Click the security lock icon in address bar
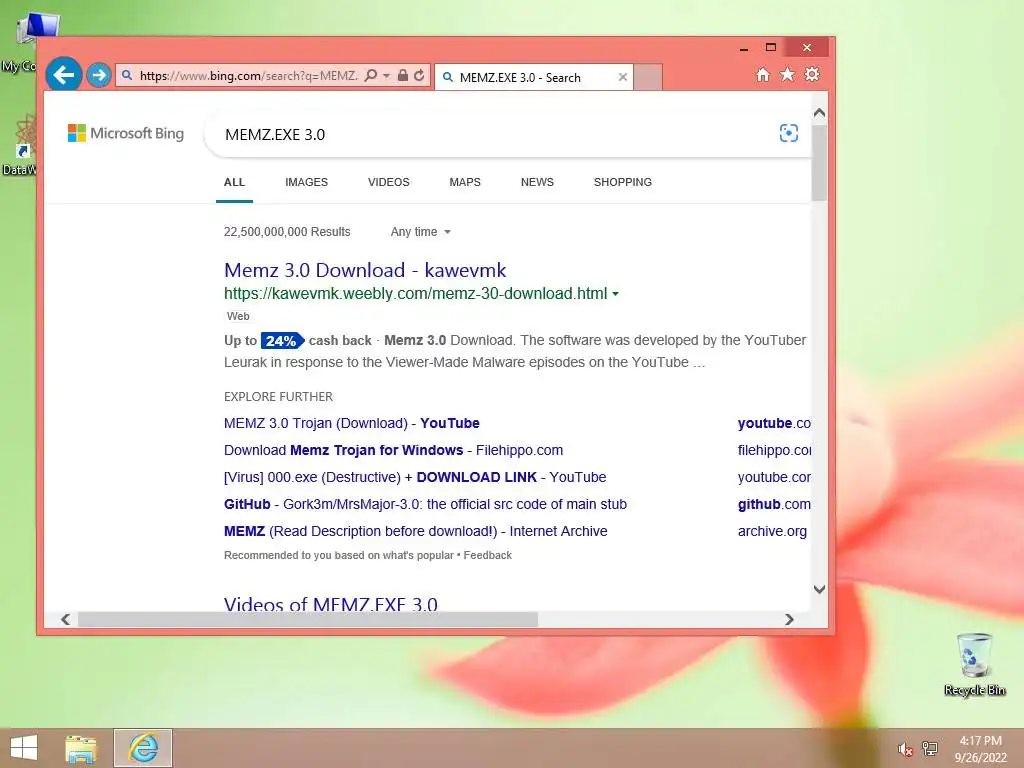This screenshot has width=1024, height=768. pyautogui.click(x=403, y=75)
